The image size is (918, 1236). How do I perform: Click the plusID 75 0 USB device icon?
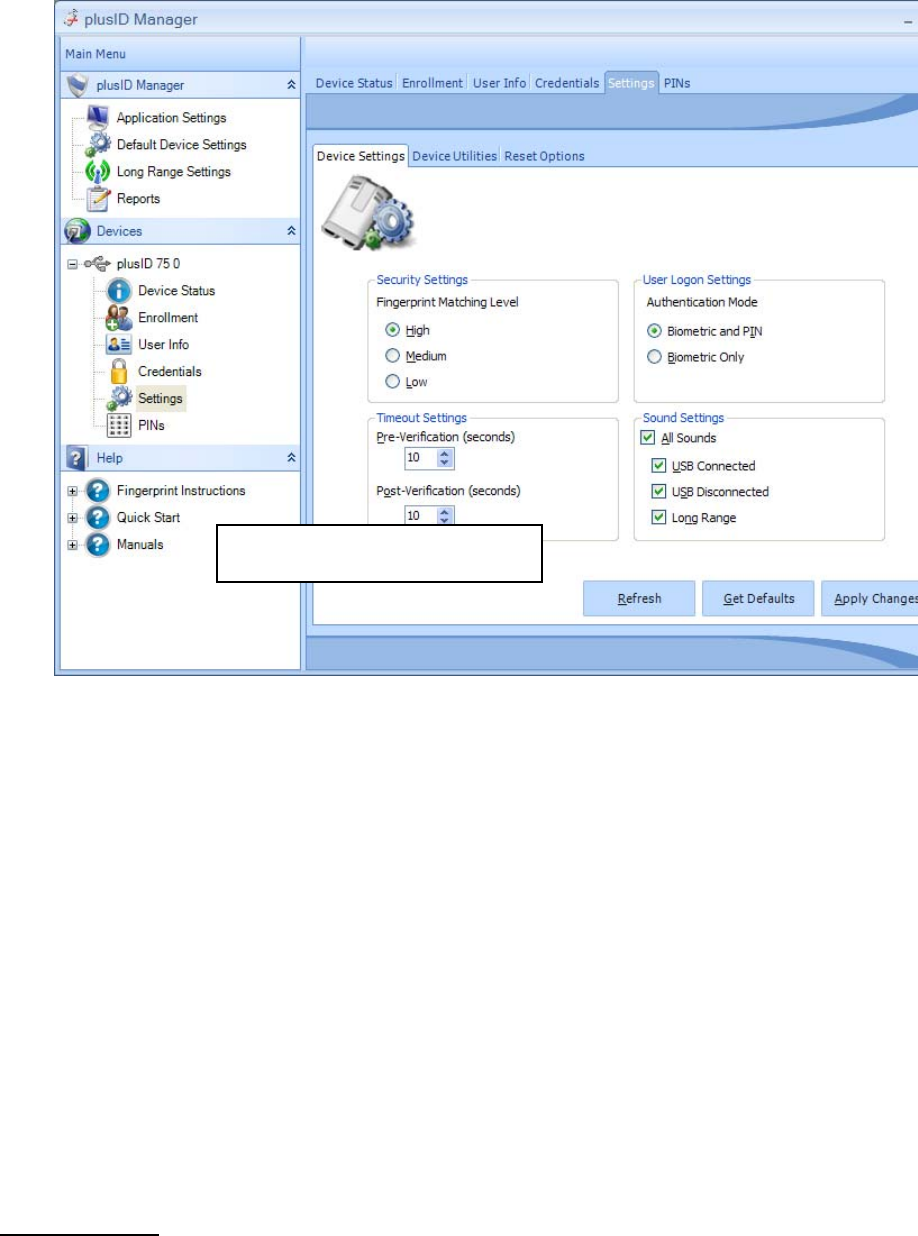pyautogui.click(x=98, y=264)
